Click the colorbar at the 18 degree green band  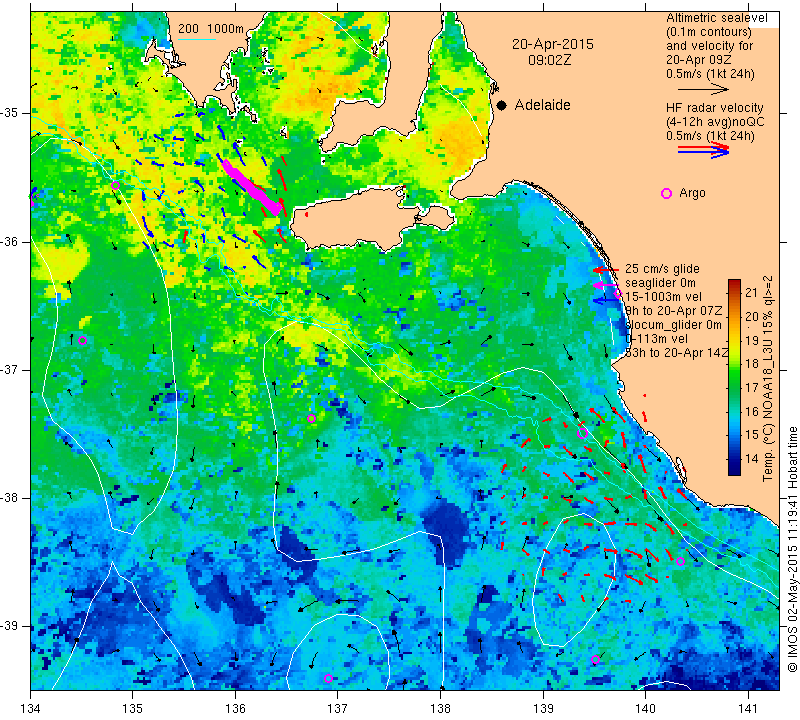(734, 364)
